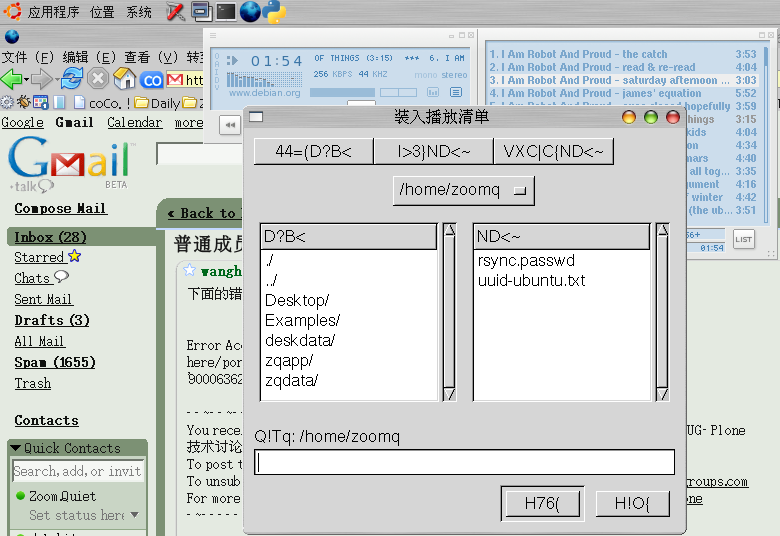Collapse the Quick Contacts section

pyautogui.click(x=16, y=448)
